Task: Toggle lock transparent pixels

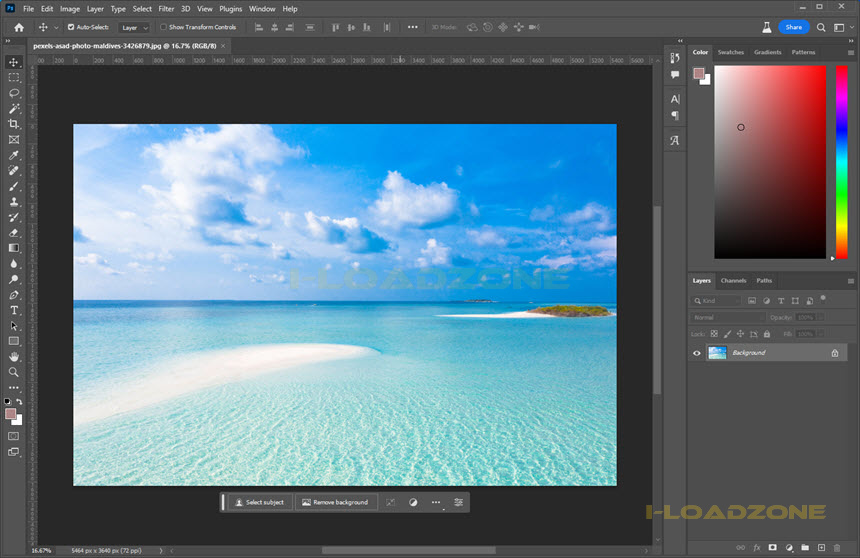Action: pyautogui.click(x=714, y=334)
